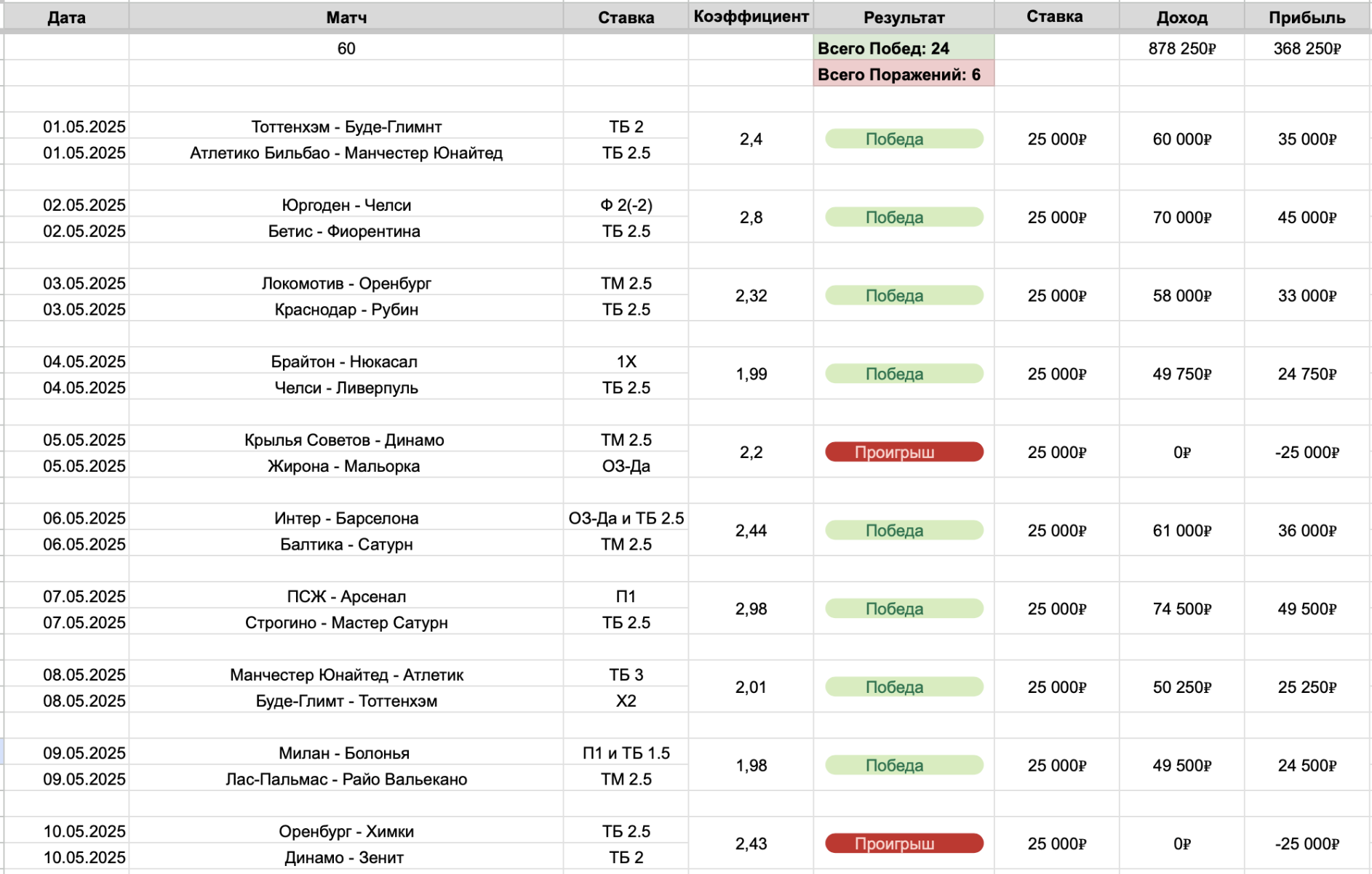Click the 74 500₽ income cell
This screenshot has height=874, width=1372.
1181,609
